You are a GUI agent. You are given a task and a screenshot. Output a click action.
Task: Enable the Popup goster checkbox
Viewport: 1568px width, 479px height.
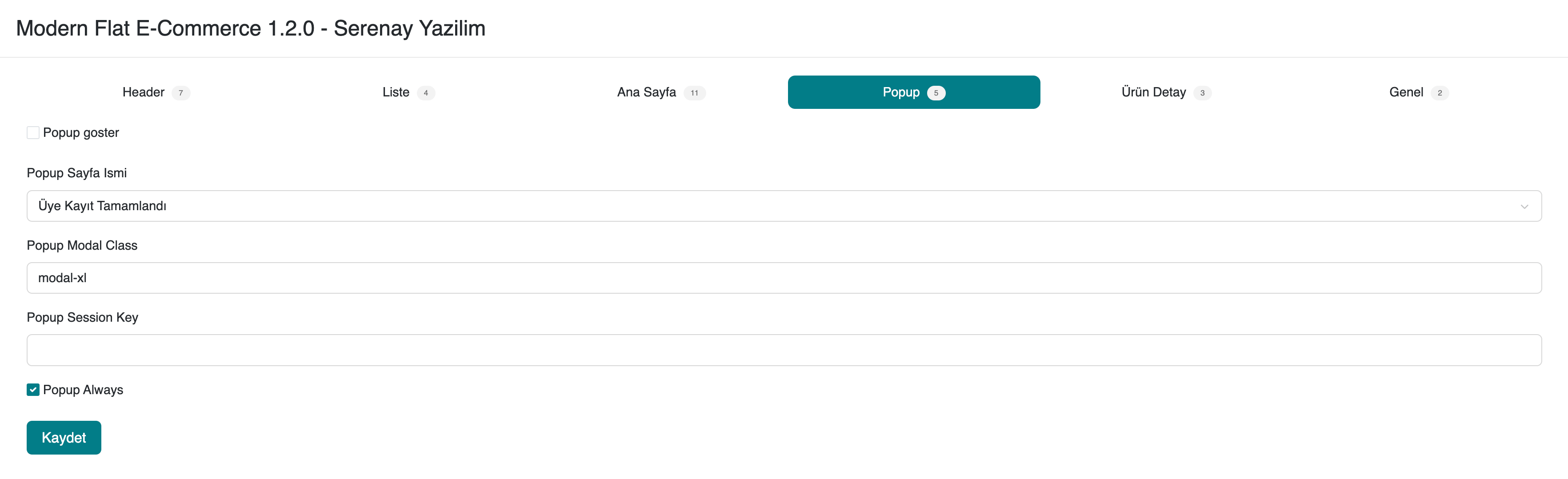tap(33, 133)
